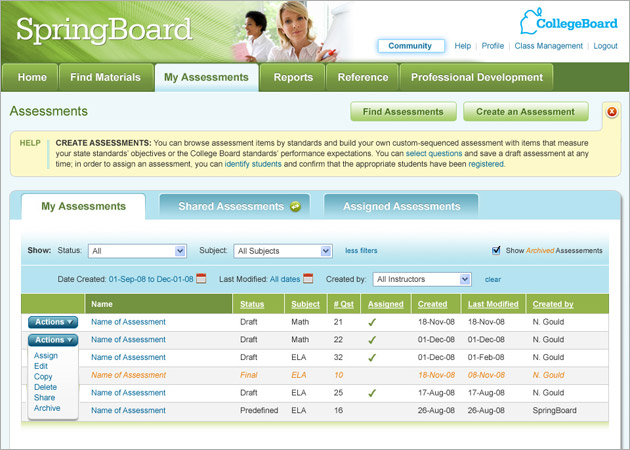Screen dimensions: 630x450
Task: Open the Class Management link
Action: pyautogui.click(x=548, y=46)
